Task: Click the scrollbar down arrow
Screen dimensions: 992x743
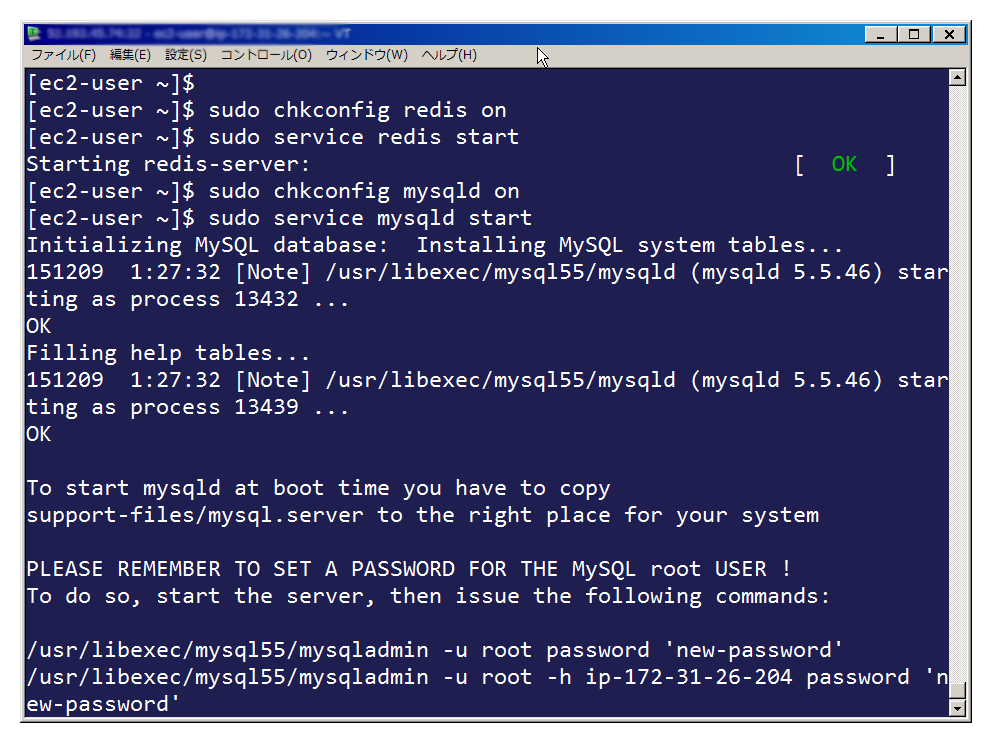Action: (957, 708)
